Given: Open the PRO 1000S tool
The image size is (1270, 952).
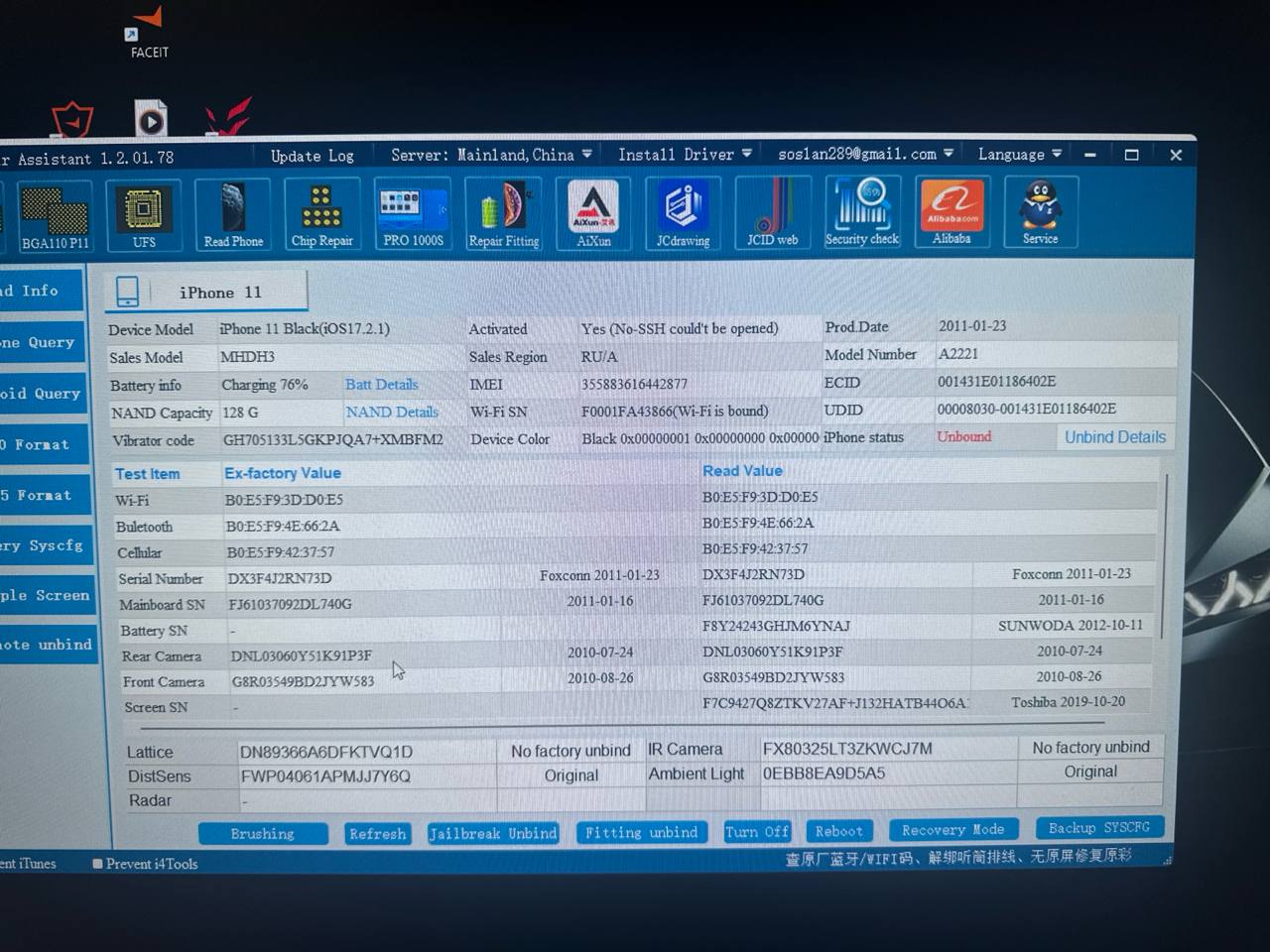Looking at the screenshot, I should click(x=413, y=213).
